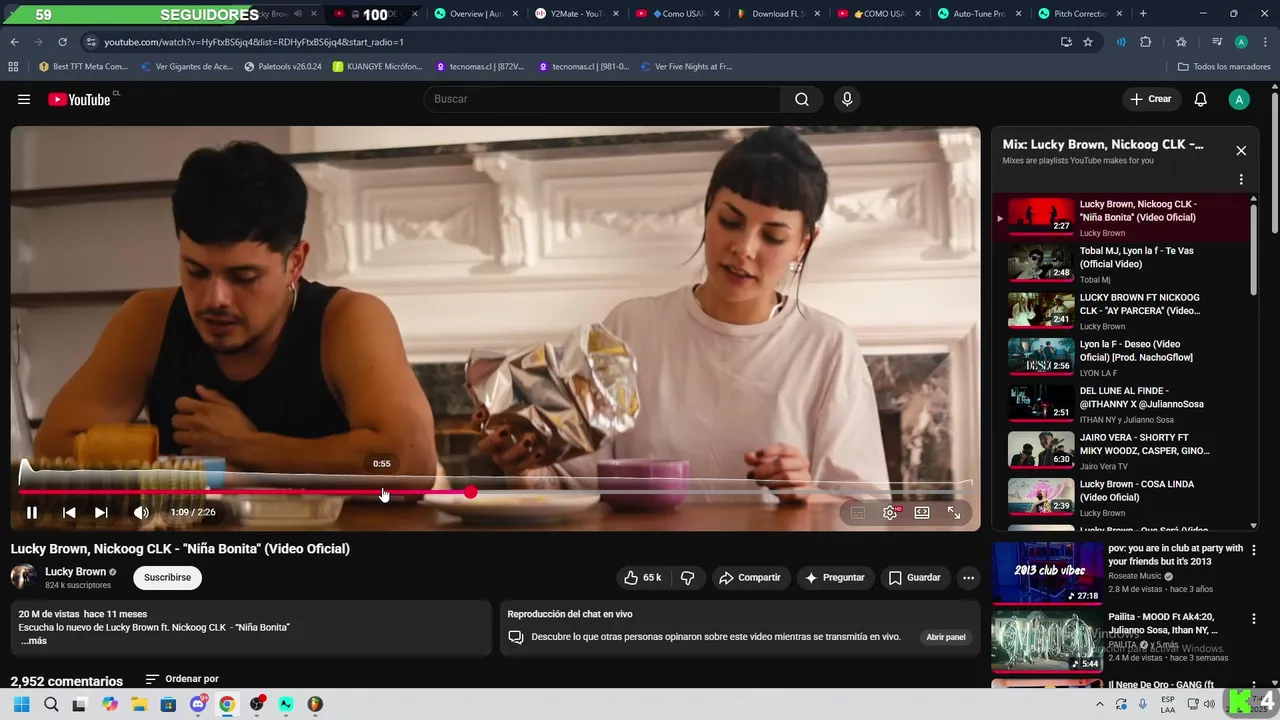Open Windows taskbar search

pyautogui.click(x=51, y=704)
